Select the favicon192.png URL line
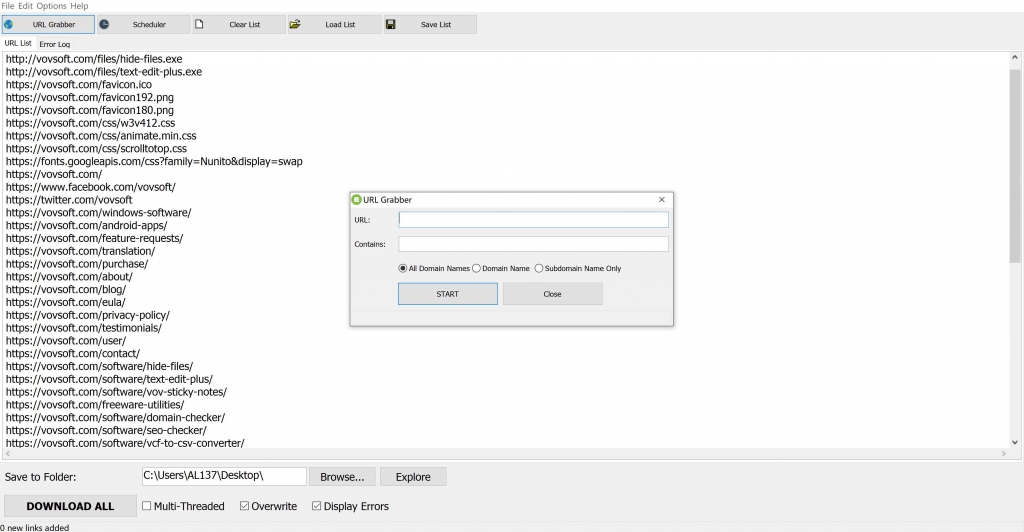1024x532 pixels. tap(89, 97)
